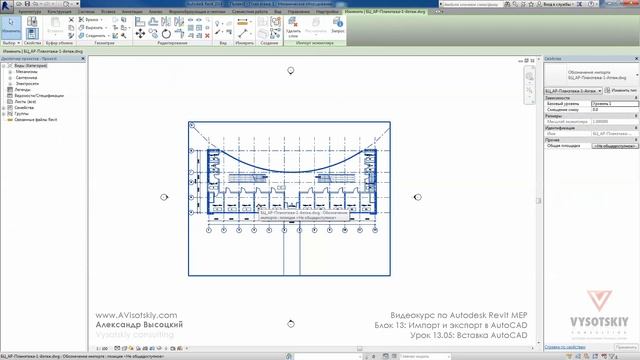This screenshot has width=640, height=360.
Task: Click the Save icon in Quick Access toolbar
Action: click(x=27, y=4)
